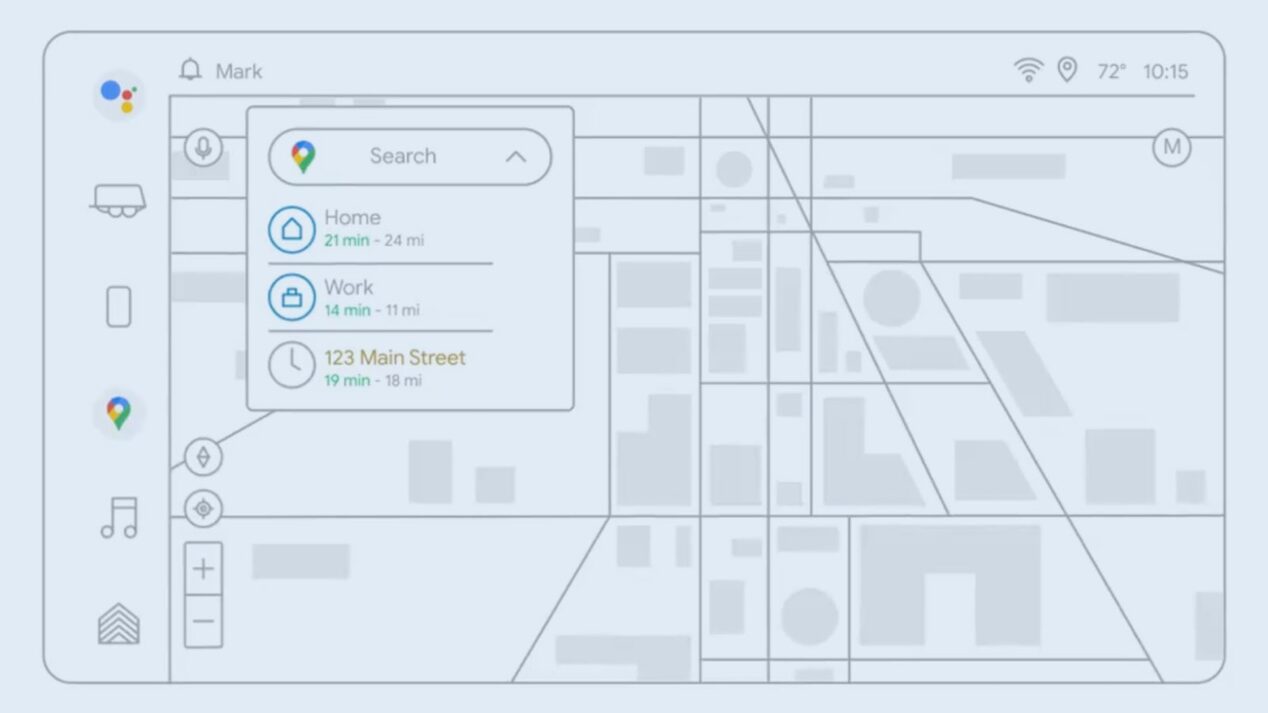The height and width of the screenshot is (713, 1268).
Task: Zoom in with the plus control
Action: (203, 567)
